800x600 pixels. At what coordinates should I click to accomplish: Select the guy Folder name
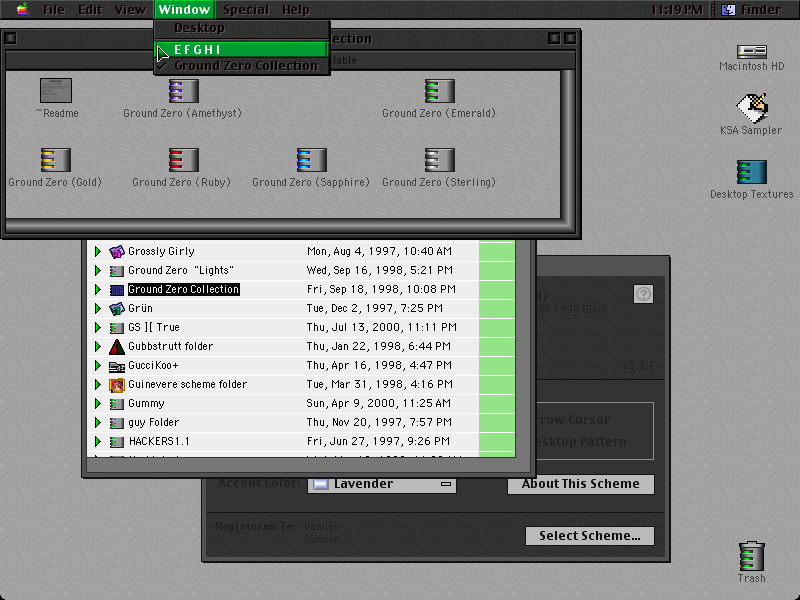[154, 422]
